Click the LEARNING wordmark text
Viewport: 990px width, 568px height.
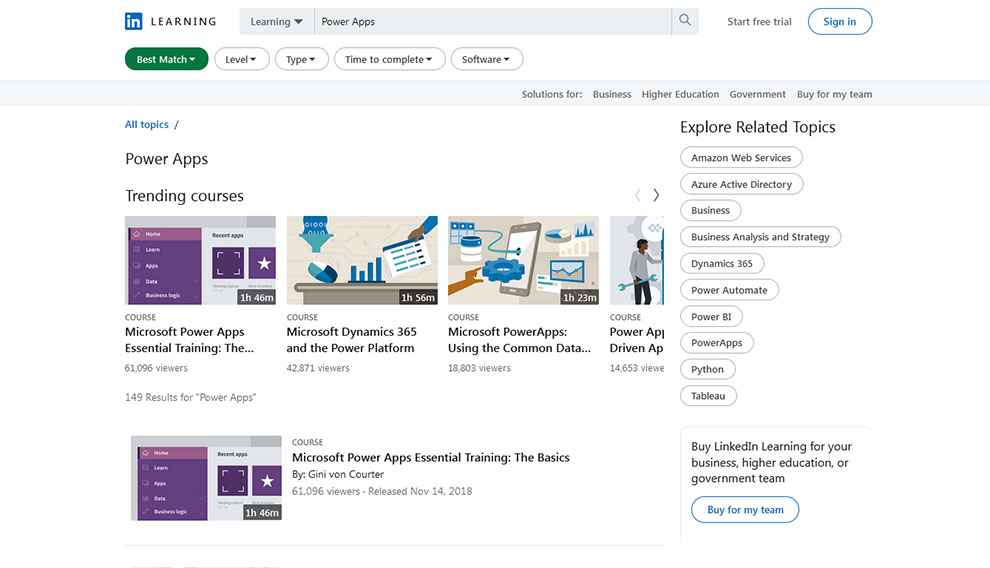(183, 21)
